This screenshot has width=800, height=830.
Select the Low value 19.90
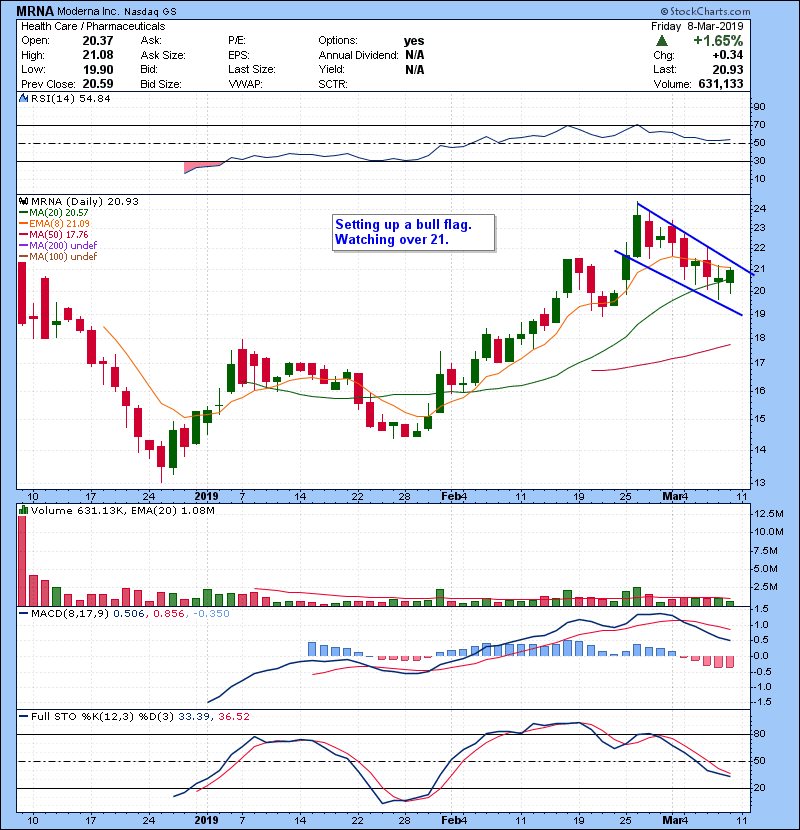[97, 69]
